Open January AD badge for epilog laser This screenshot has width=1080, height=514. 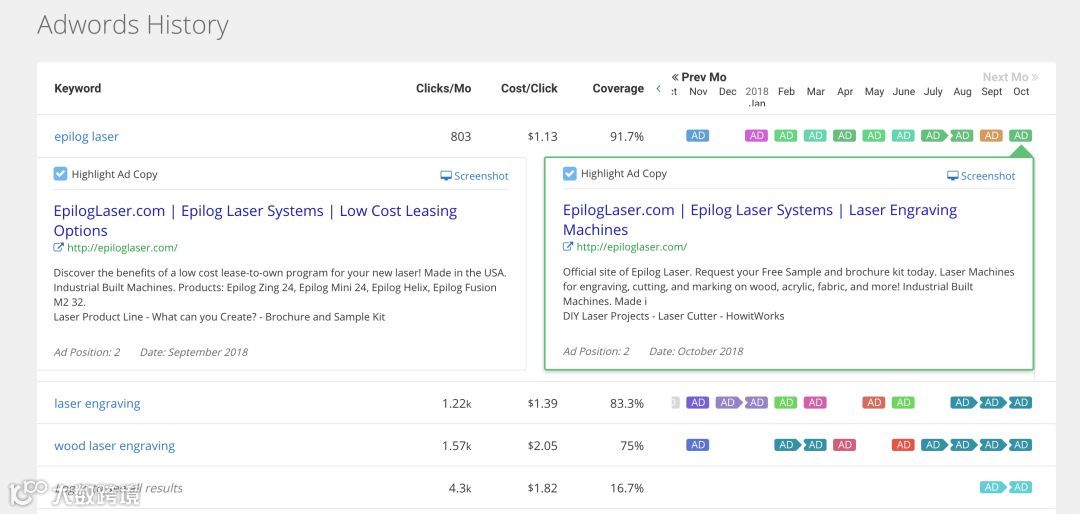point(756,136)
